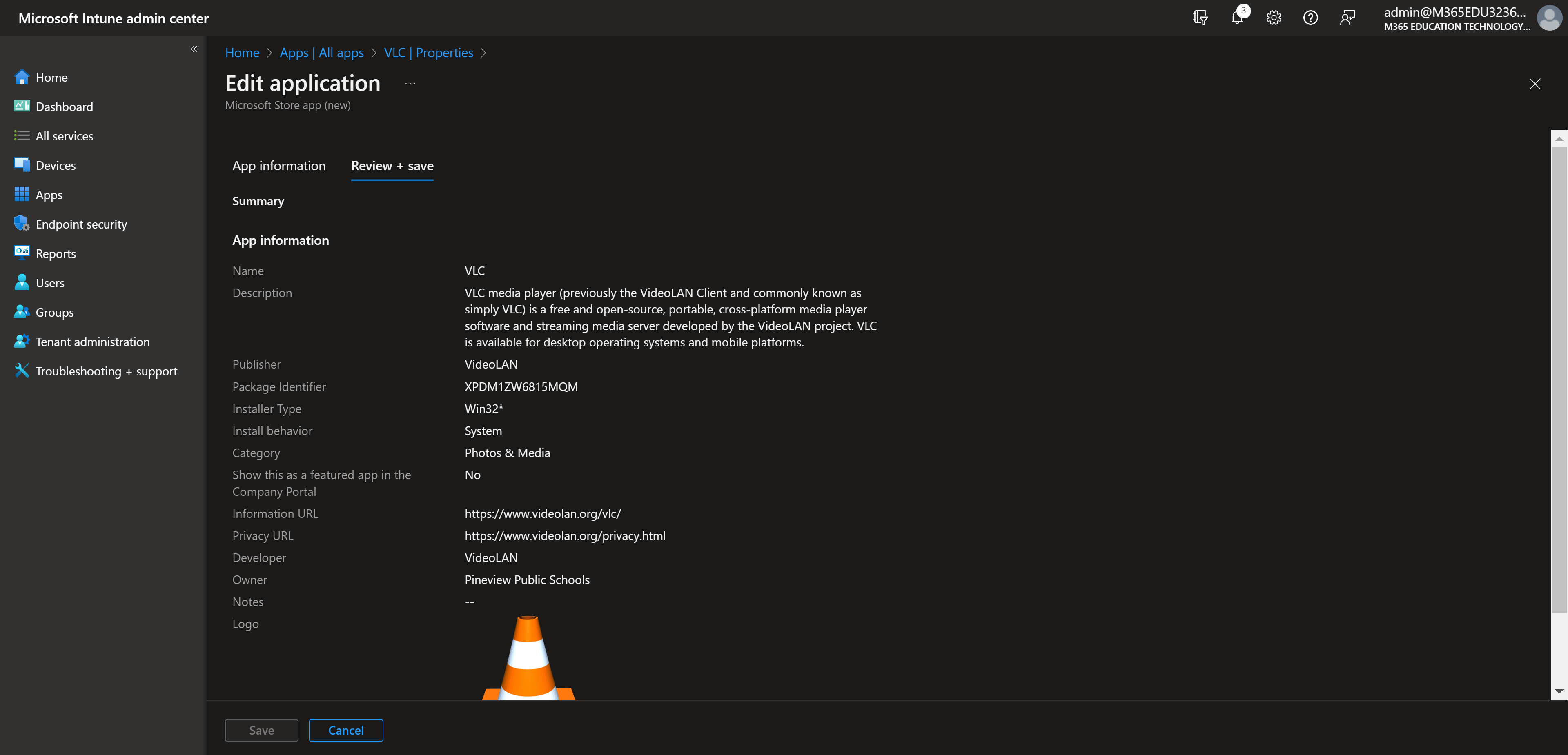Collapse the sidebar with the double chevron
The height and width of the screenshot is (755, 1568).
(x=194, y=49)
